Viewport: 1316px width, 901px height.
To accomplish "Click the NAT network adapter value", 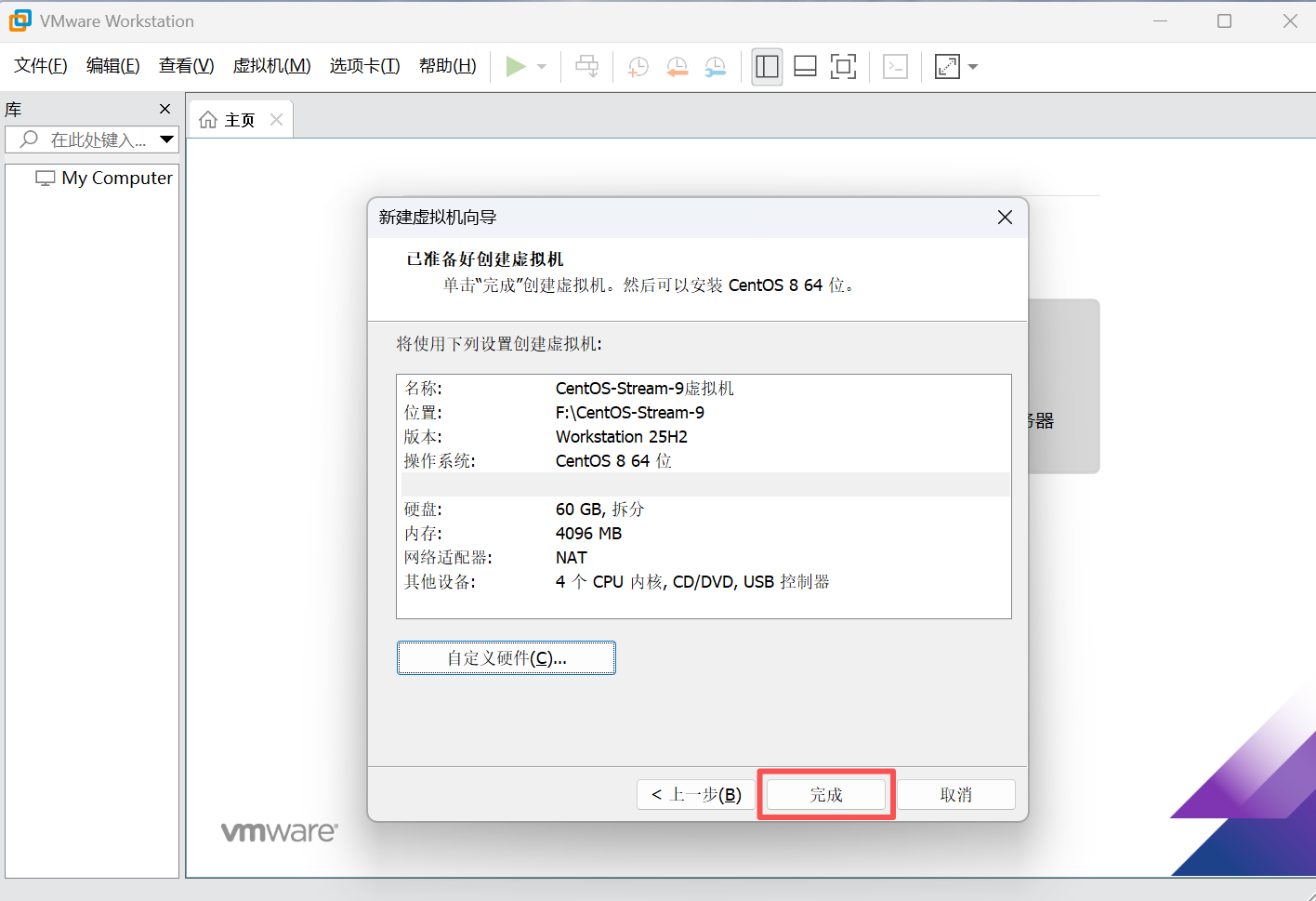I will pyautogui.click(x=572, y=557).
